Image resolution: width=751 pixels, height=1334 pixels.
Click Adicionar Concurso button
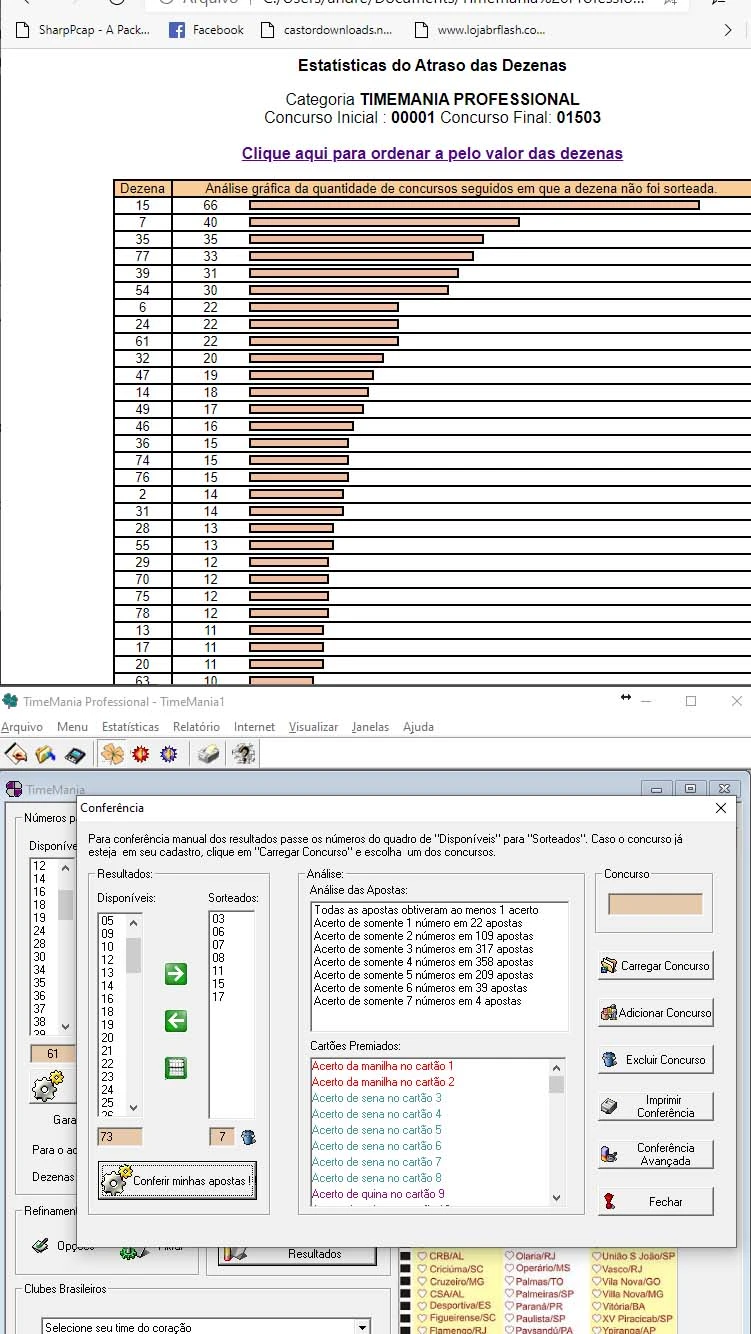tap(655, 1013)
